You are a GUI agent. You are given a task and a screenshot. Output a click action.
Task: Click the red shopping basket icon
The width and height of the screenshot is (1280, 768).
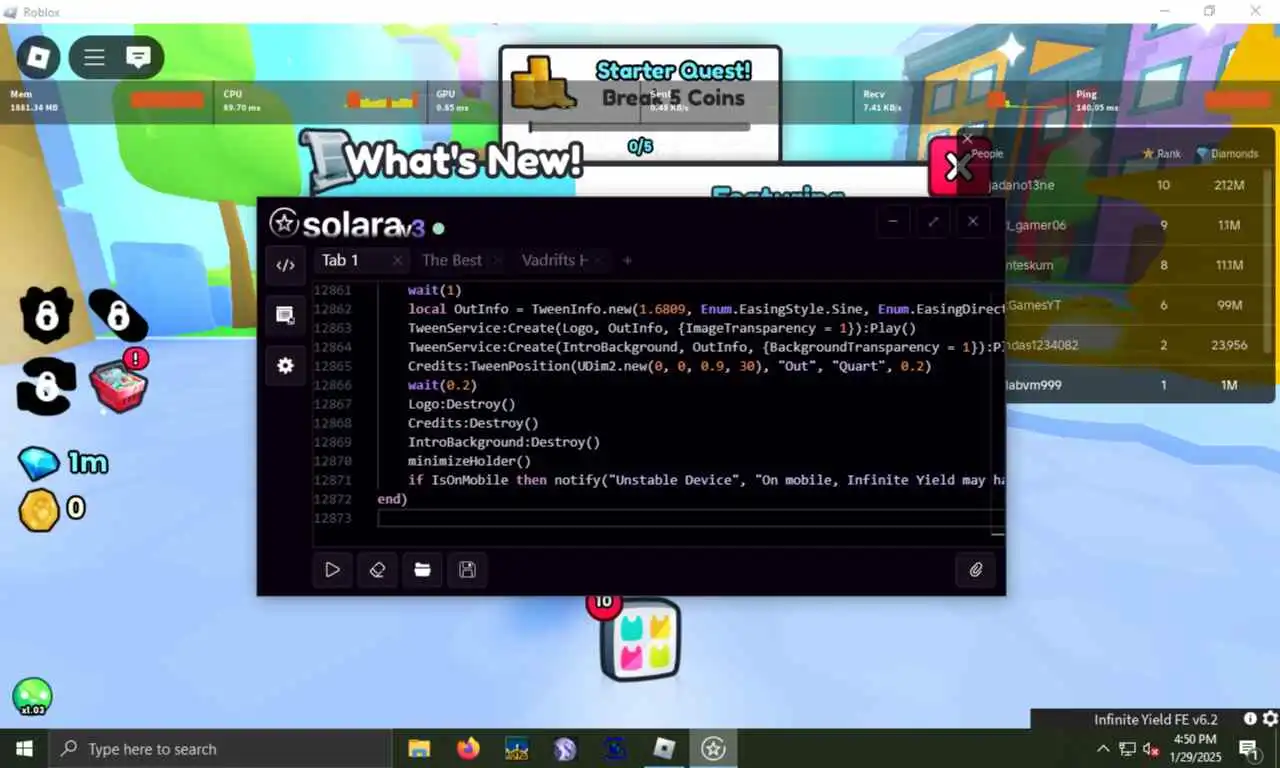(119, 386)
